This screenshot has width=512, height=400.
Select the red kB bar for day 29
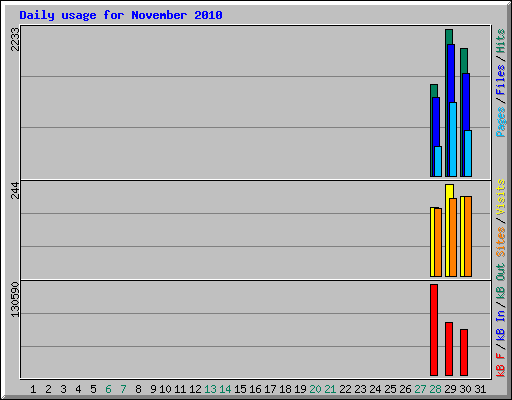pyautogui.click(x=449, y=349)
